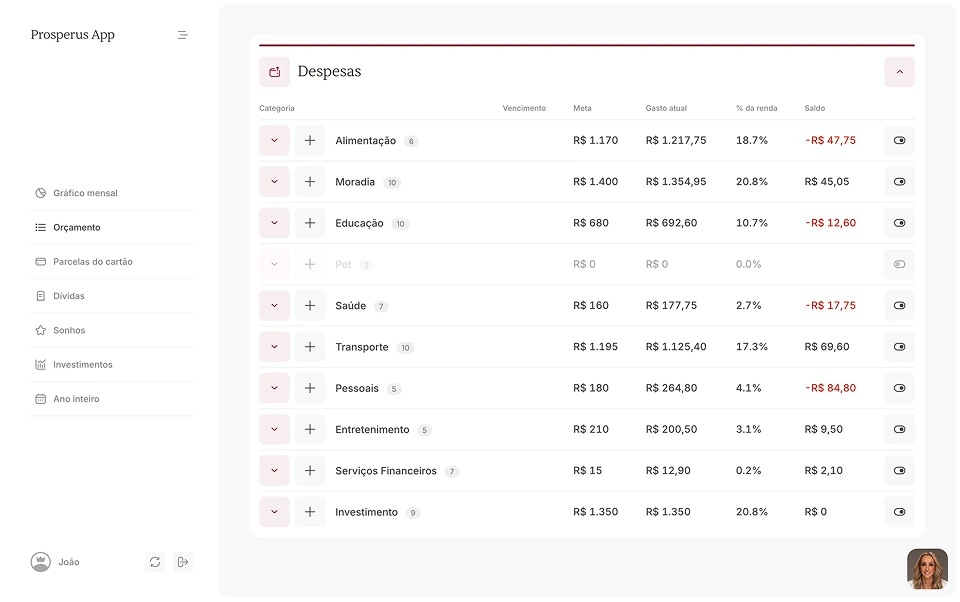Click the Sonhos star icon
The image size is (960, 602).
pyautogui.click(x=40, y=330)
